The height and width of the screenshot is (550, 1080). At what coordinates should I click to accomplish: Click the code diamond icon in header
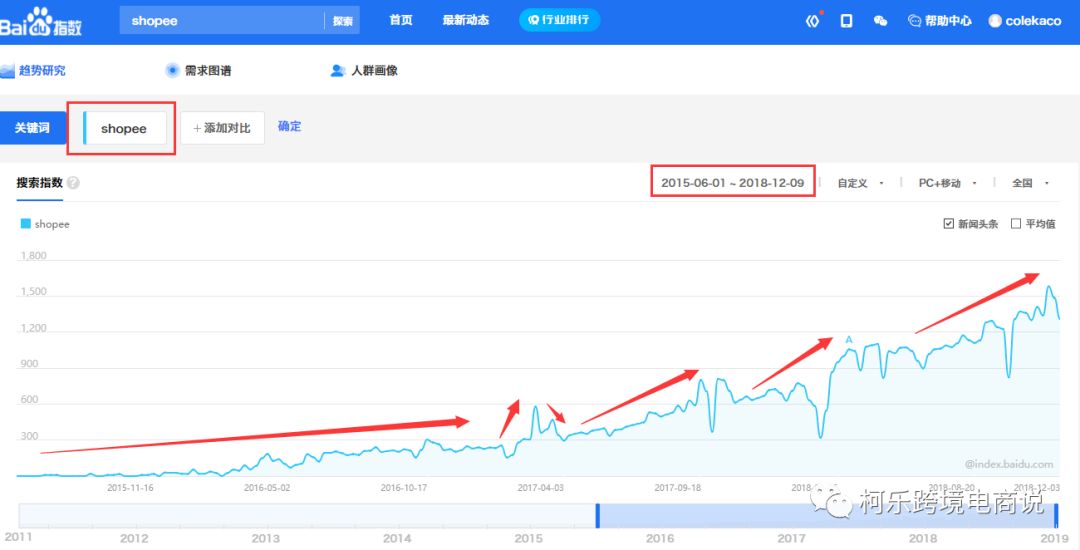pyautogui.click(x=813, y=21)
